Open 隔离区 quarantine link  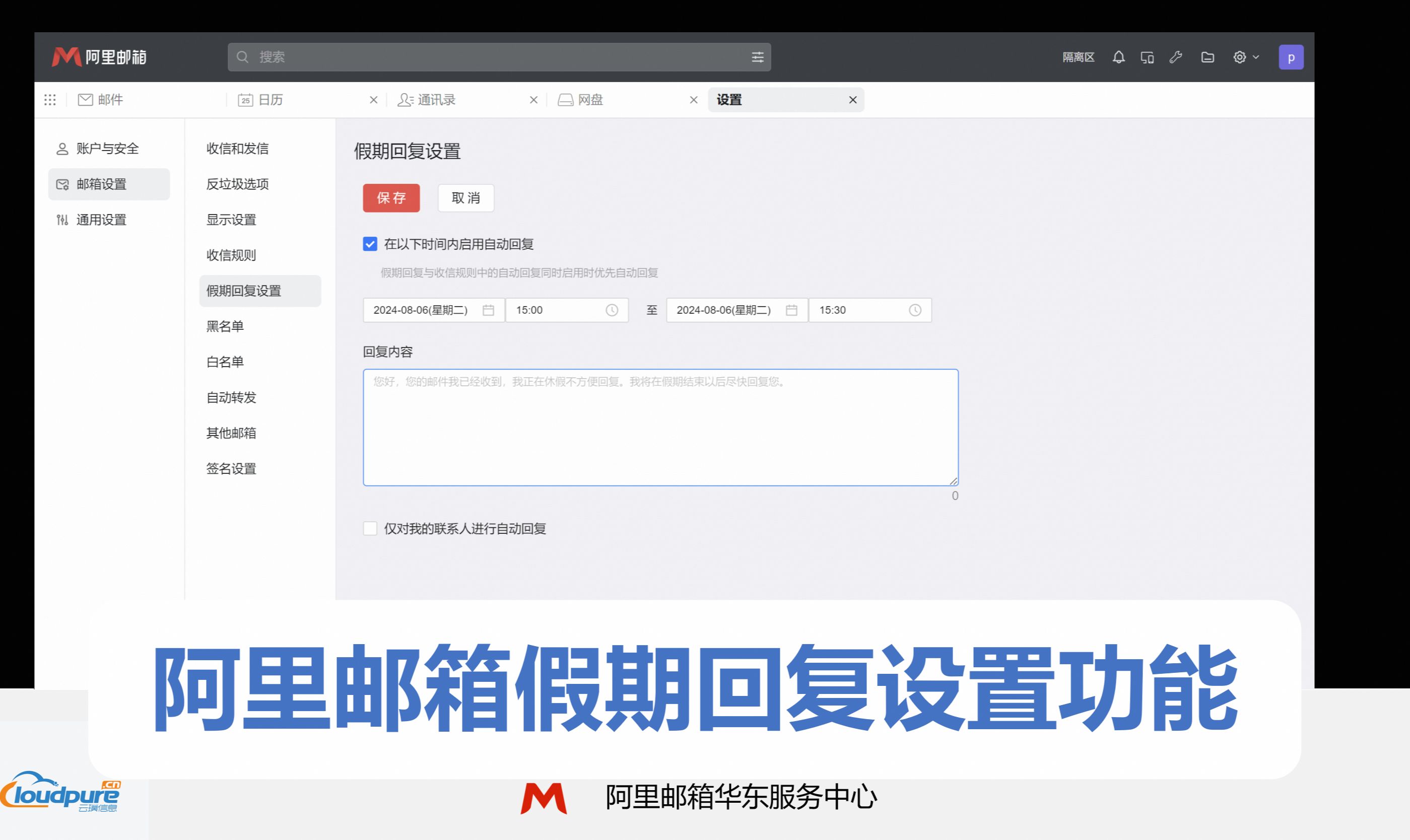pyautogui.click(x=1079, y=57)
